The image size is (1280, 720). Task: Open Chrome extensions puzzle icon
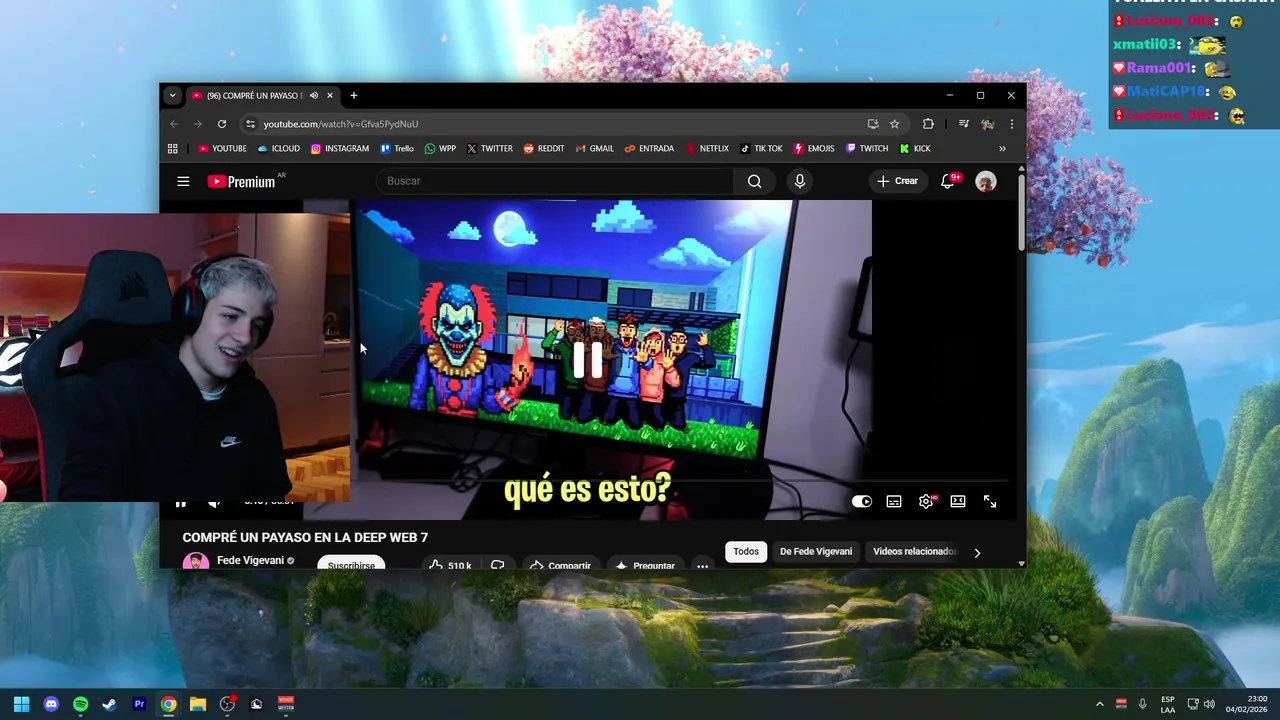(x=928, y=124)
